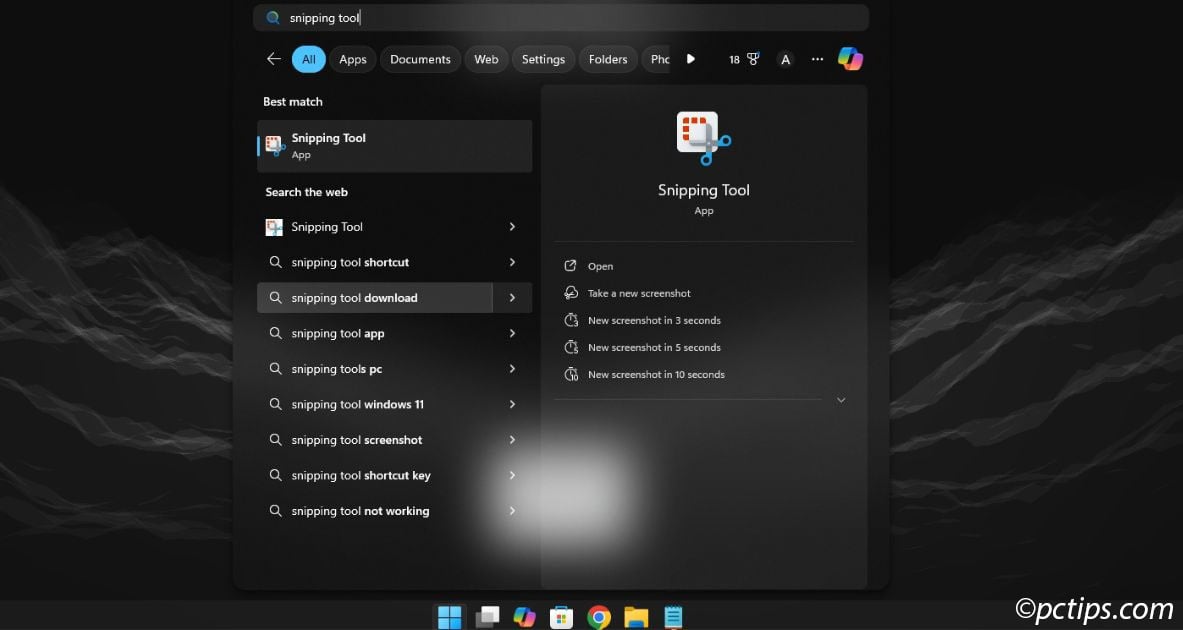This screenshot has height=630, width=1183.
Task: Click the back arrow in search panel
Action: 274,59
